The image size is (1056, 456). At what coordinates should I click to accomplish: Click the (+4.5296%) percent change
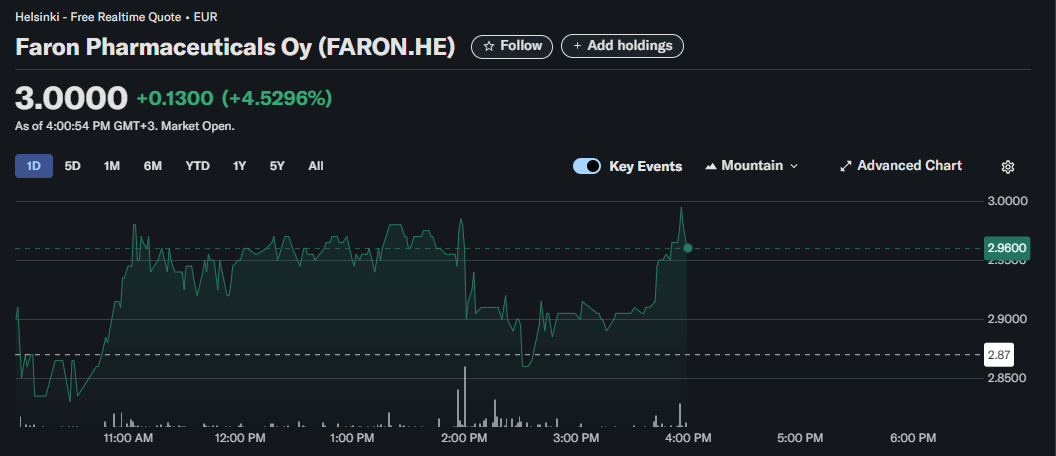point(277,99)
